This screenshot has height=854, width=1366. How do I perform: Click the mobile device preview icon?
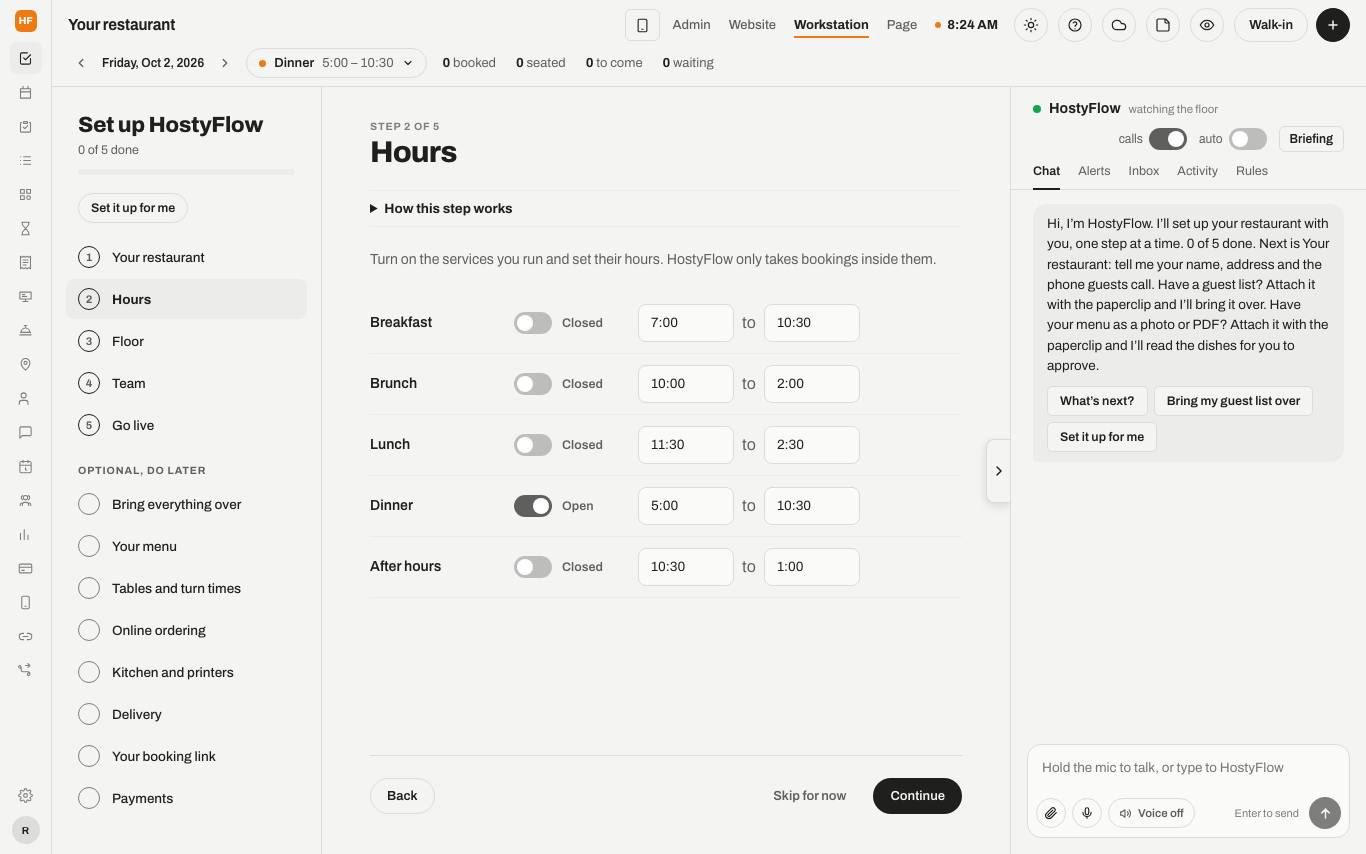pos(642,25)
